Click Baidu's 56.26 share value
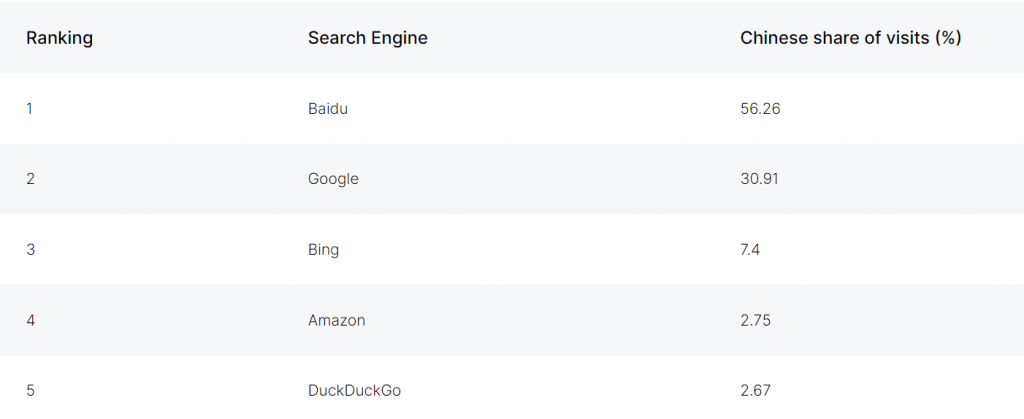 point(760,108)
